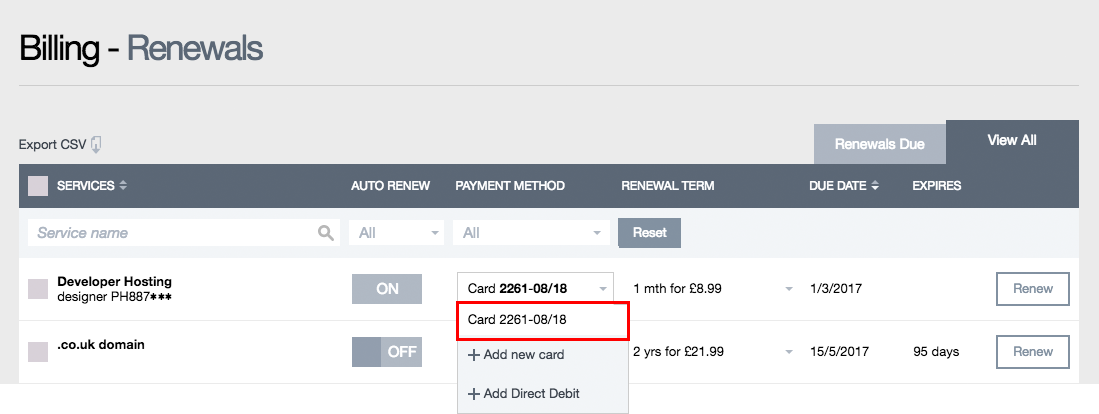The height and width of the screenshot is (414, 1099).
Task: Sort by Services column arrows
Action: pos(123,186)
